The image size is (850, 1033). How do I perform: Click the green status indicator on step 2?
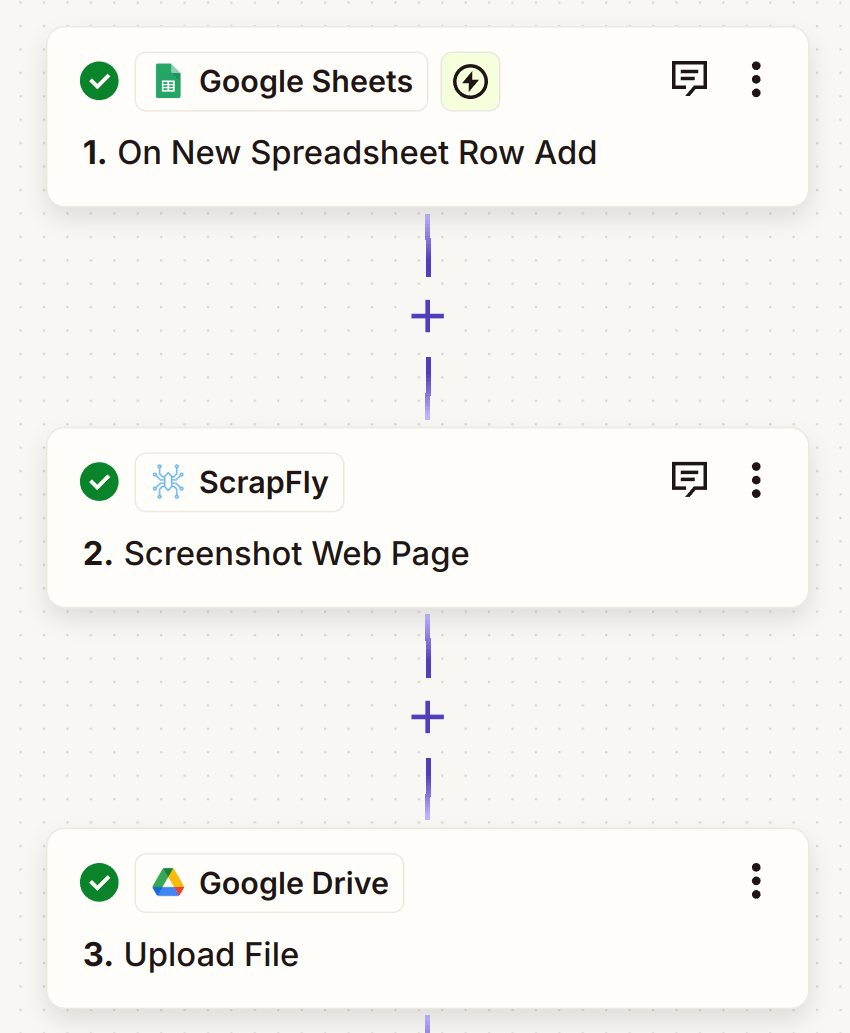coord(98,481)
